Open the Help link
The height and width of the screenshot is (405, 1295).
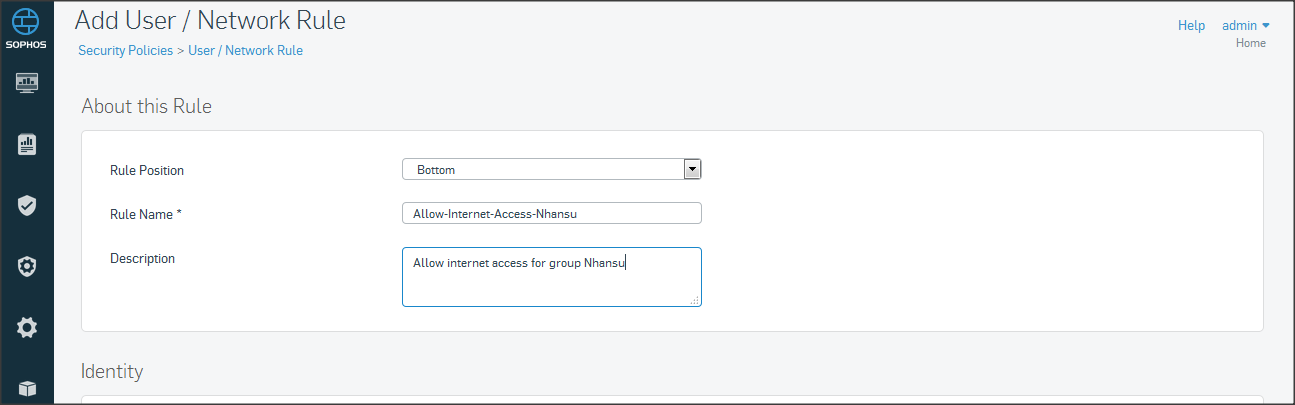pos(1191,26)
